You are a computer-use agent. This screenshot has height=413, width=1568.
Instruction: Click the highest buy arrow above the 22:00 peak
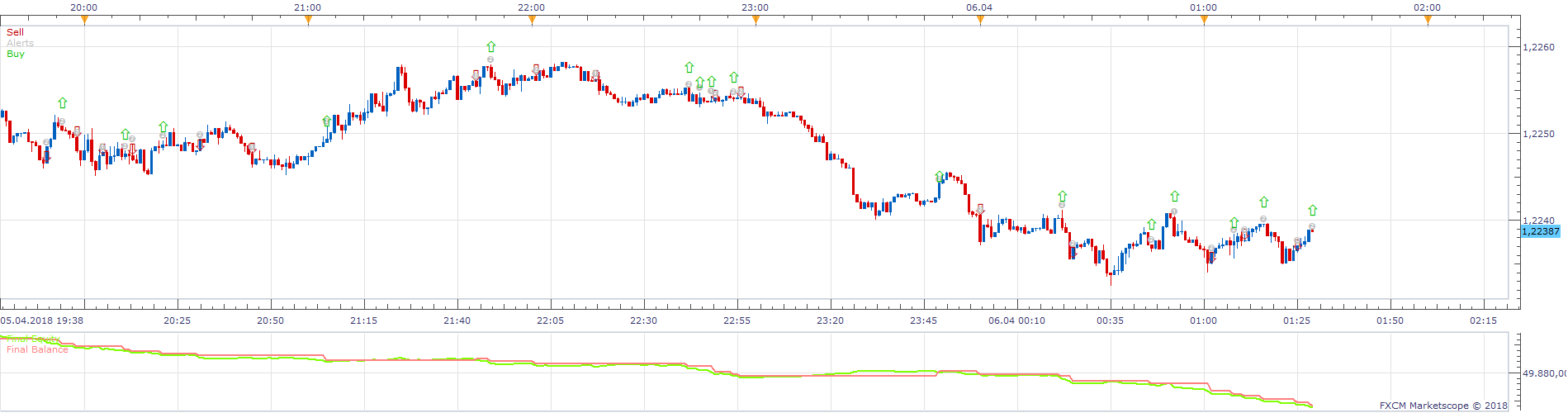(x=491, y=47)
